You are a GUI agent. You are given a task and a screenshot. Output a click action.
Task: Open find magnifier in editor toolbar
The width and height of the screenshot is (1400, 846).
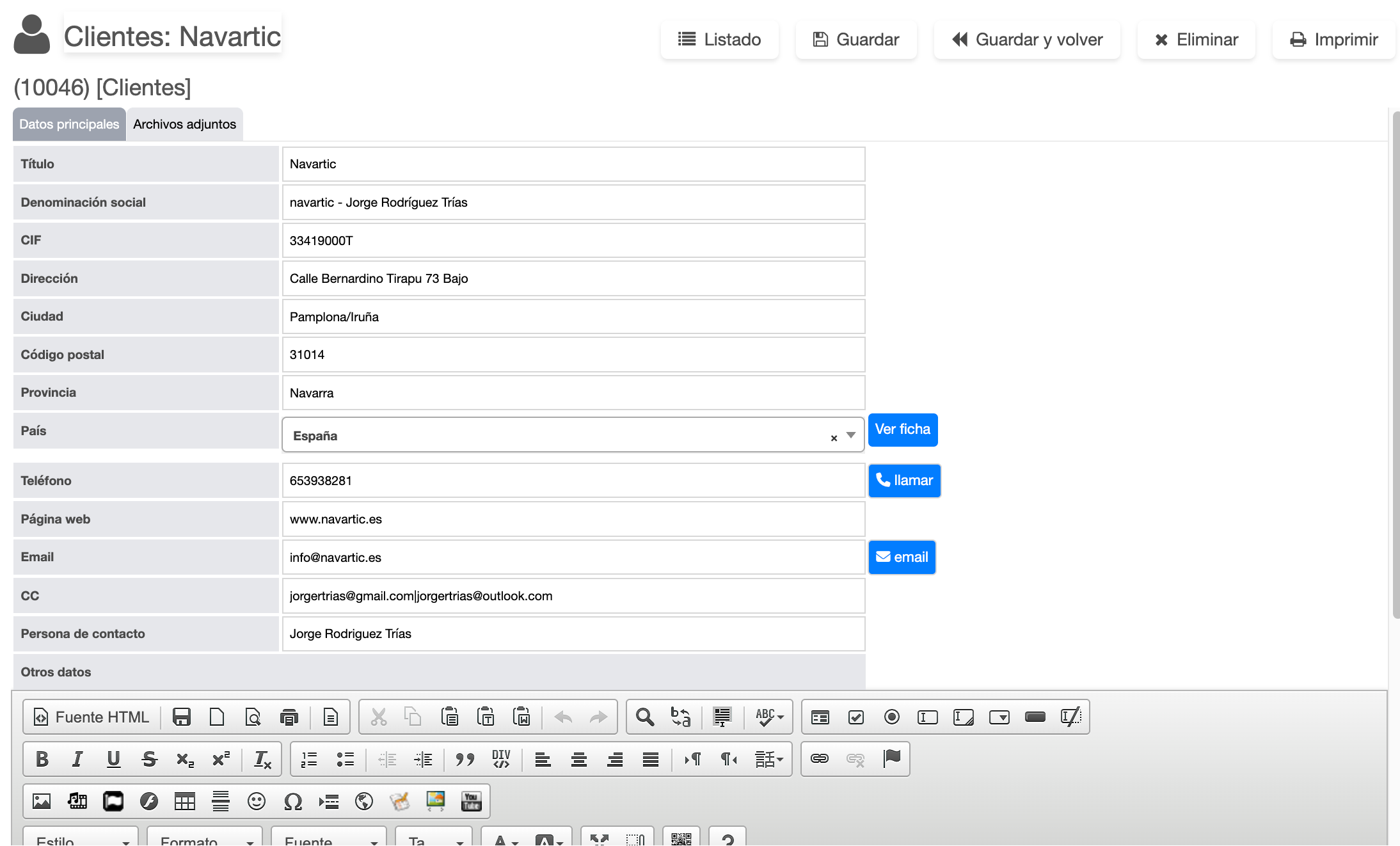645,717
